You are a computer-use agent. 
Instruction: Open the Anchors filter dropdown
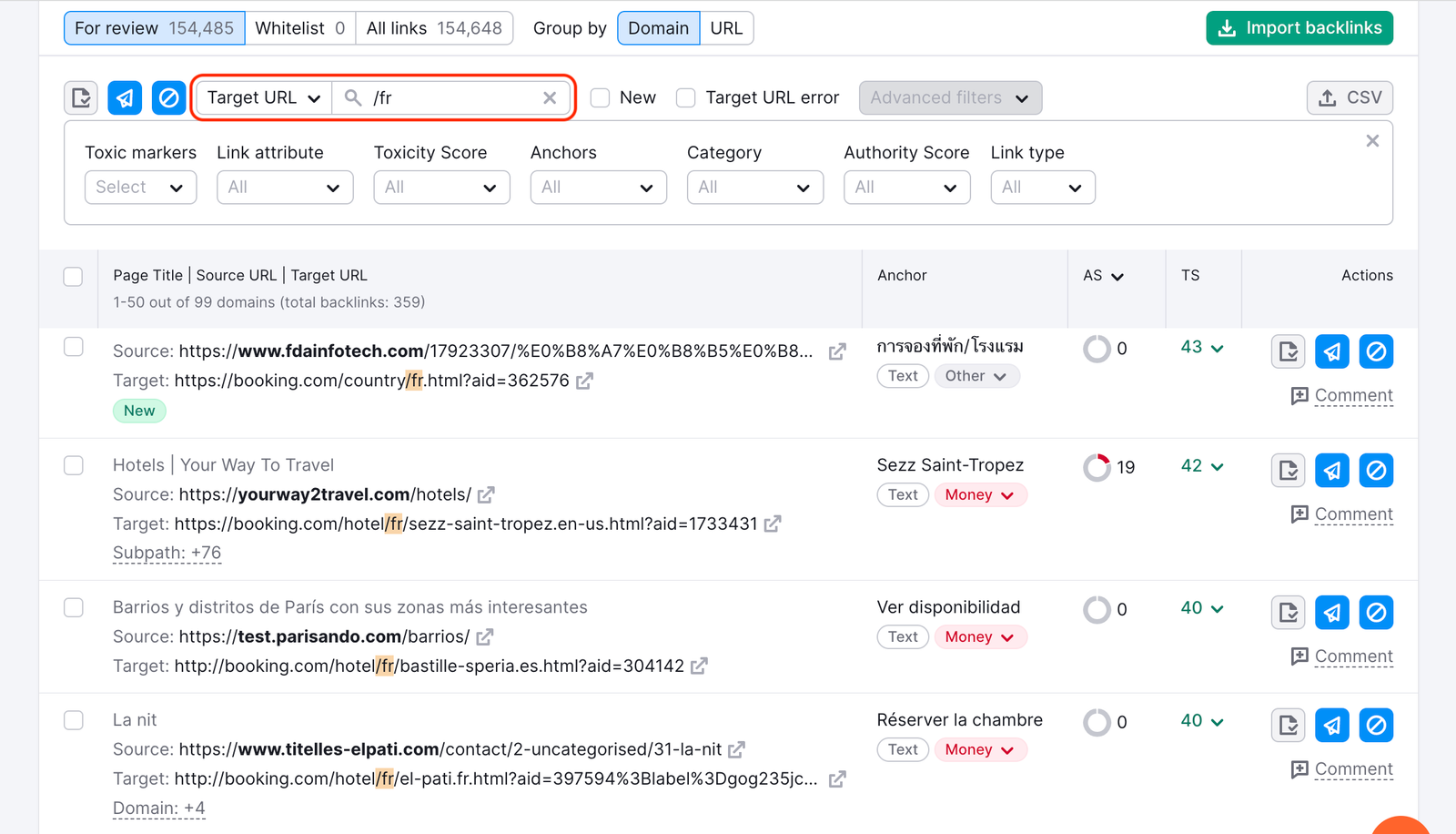point(598,188)
